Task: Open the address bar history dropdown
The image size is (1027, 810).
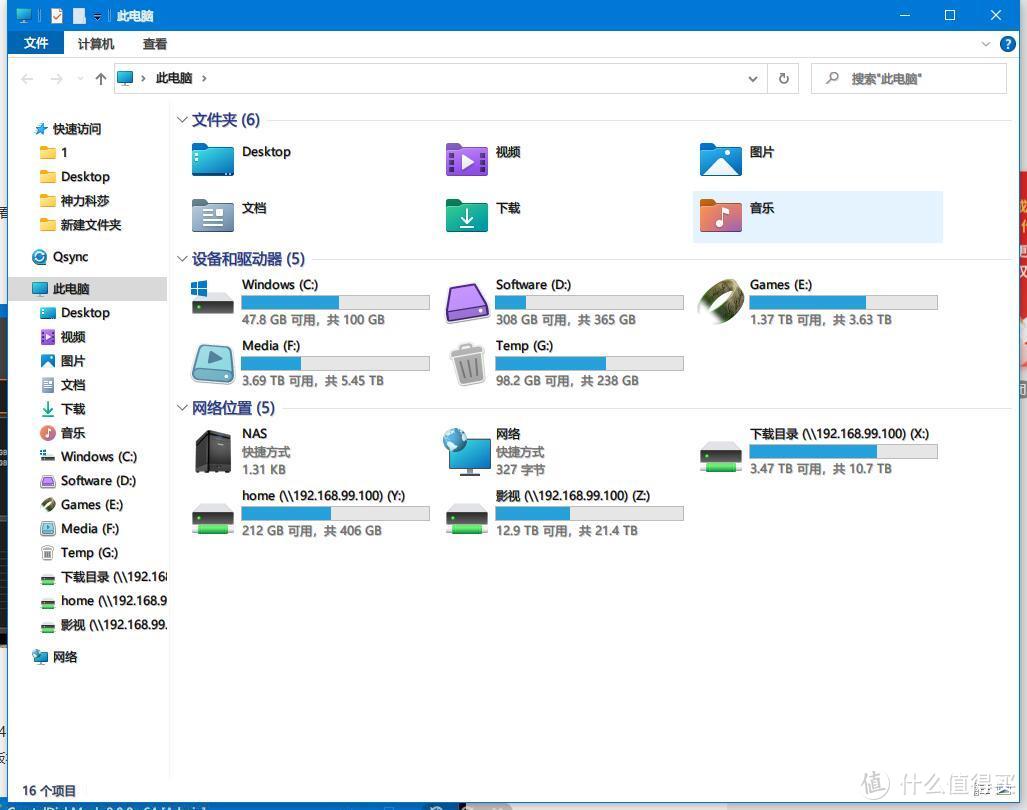Action: tap(753, 79)
